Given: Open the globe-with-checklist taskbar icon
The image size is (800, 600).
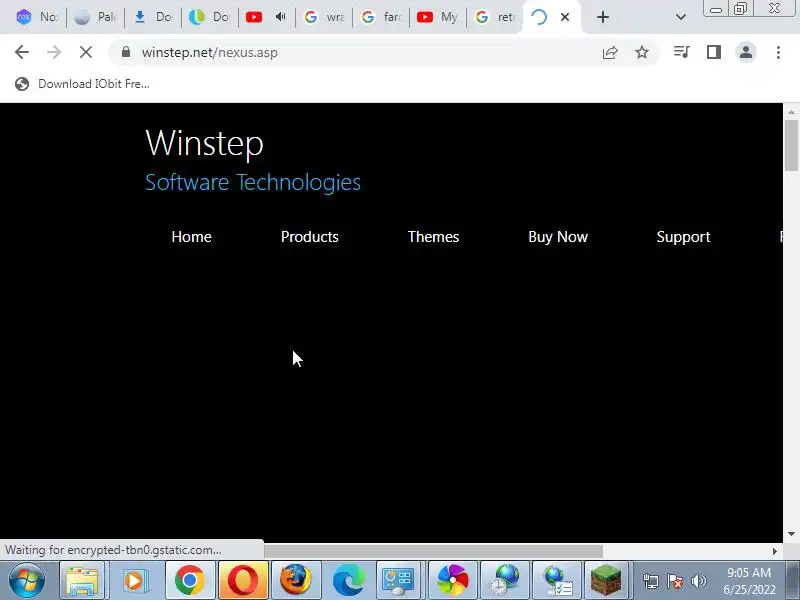Looking at the screenshot, I should (556, 580).
